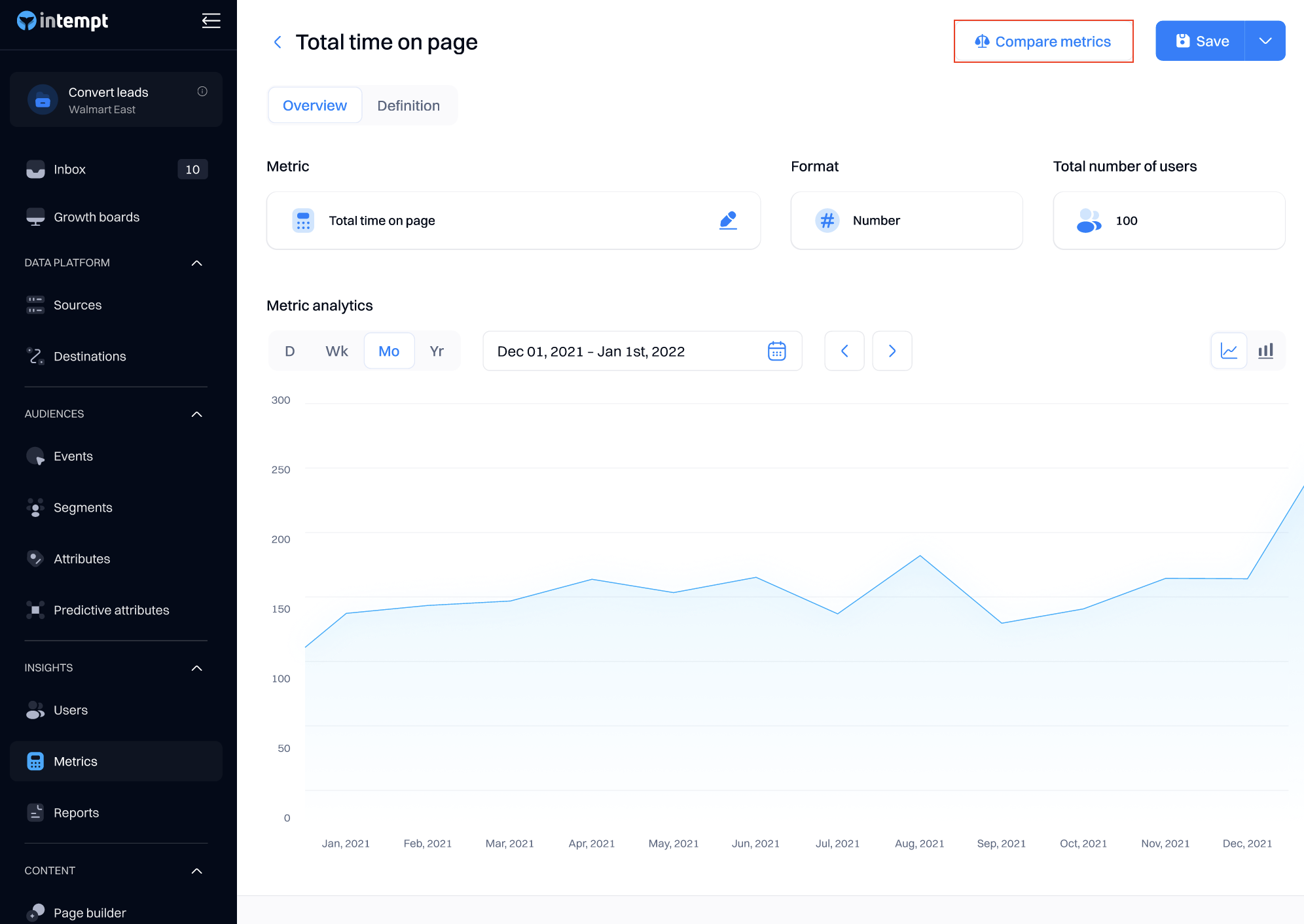1304x924 pixels.
Task: Switch to line chart view icon
Action: (x=1229, y=351)
